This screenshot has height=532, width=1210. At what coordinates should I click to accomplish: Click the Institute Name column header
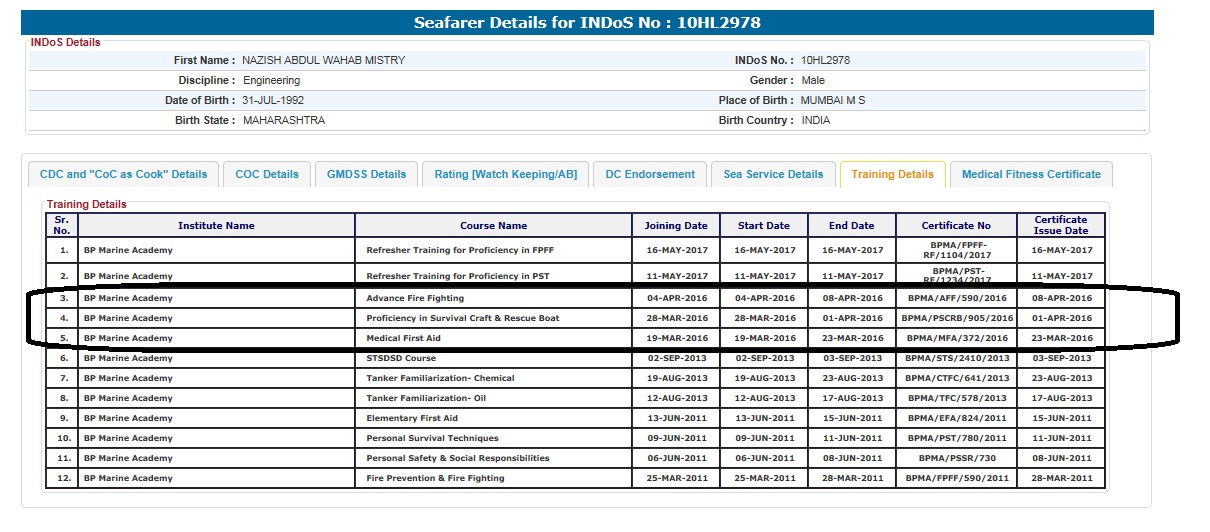[x=216, y=226]
